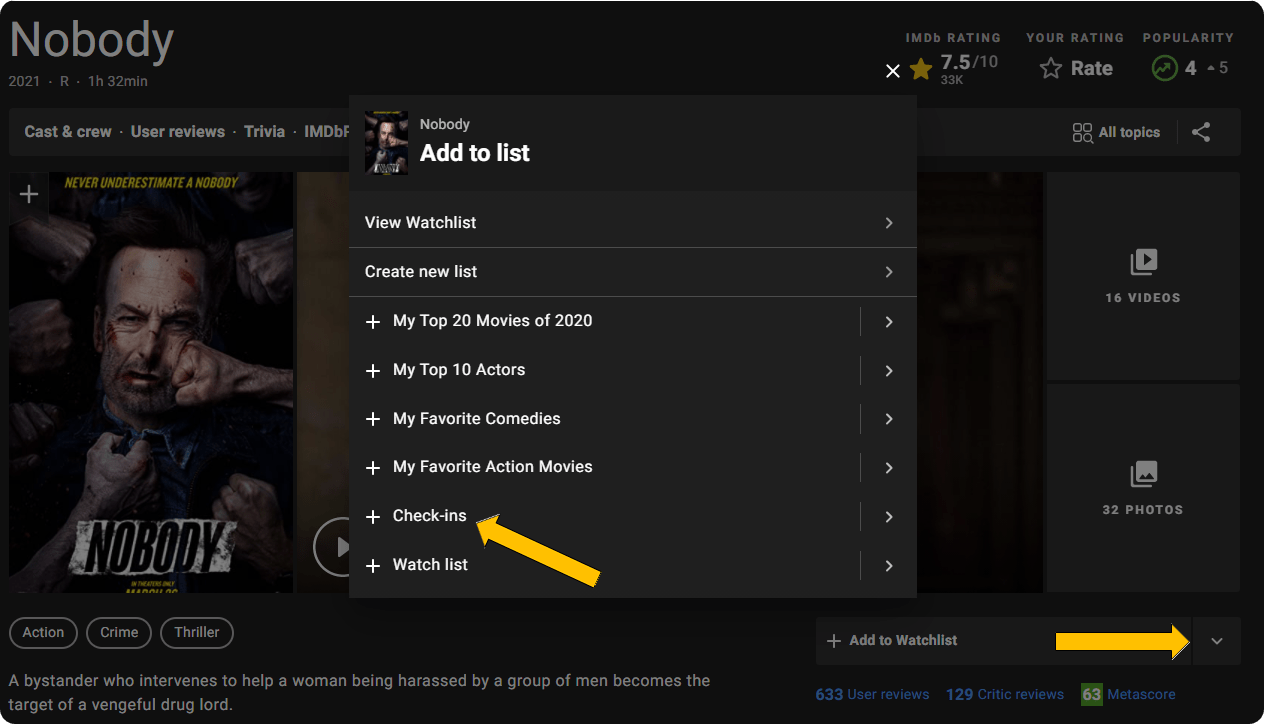Click the R rating label
Viewport: 1264px width, 724px height.
[x=64, y=81]
